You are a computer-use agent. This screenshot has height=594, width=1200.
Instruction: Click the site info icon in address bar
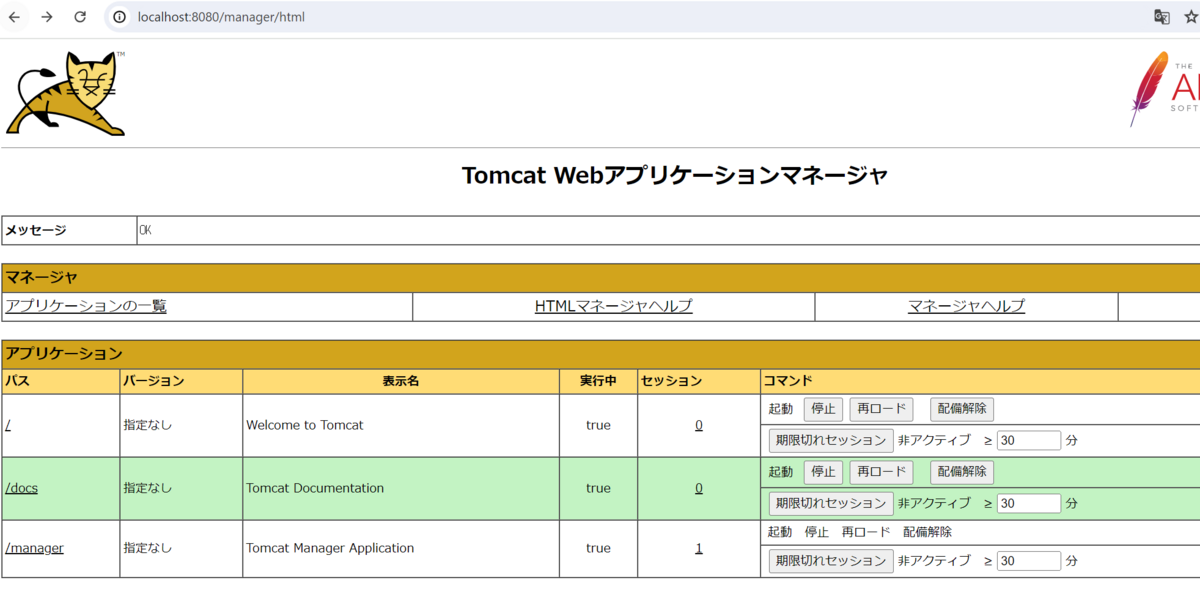coord(120,17)
